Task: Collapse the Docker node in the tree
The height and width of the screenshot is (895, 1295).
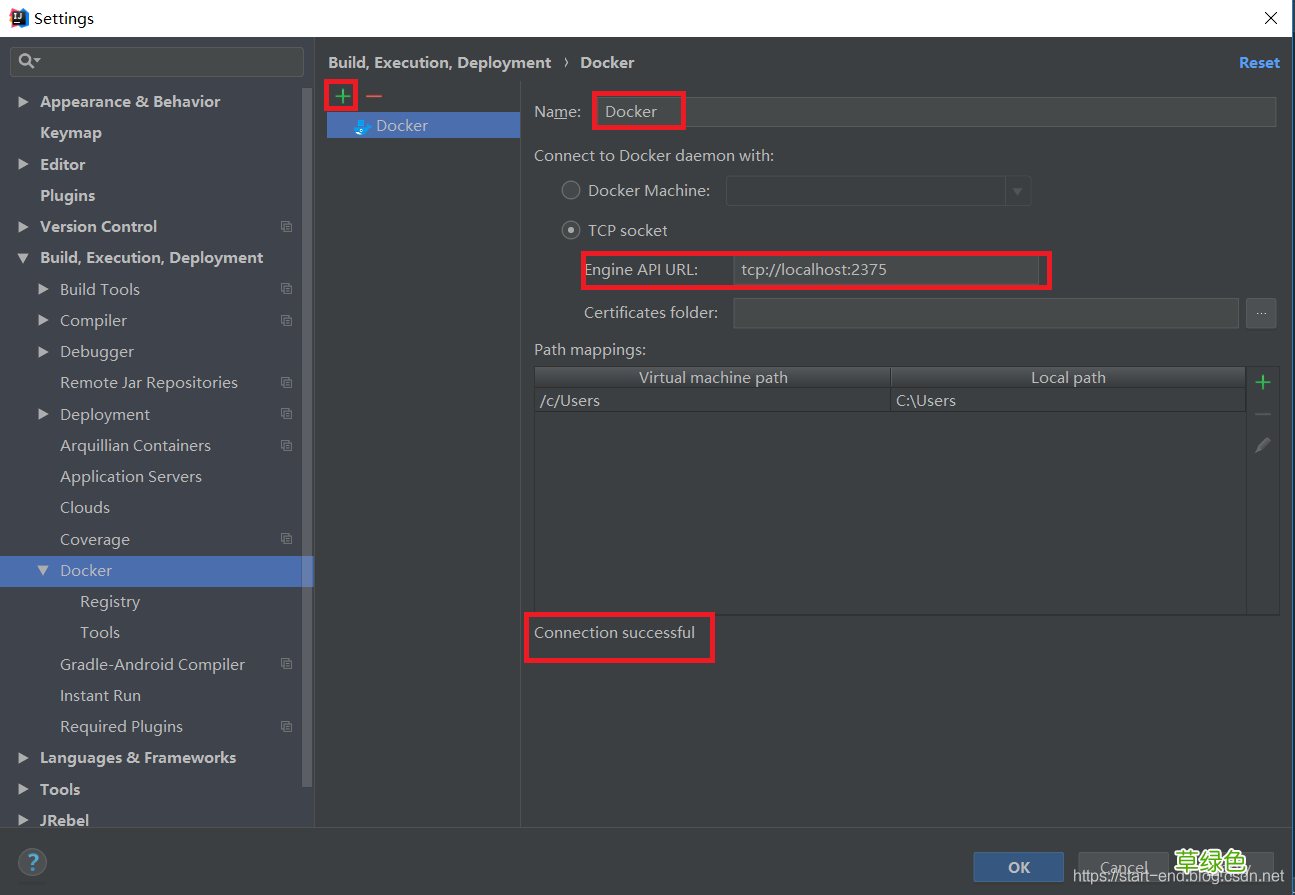Action: point(43,570)
